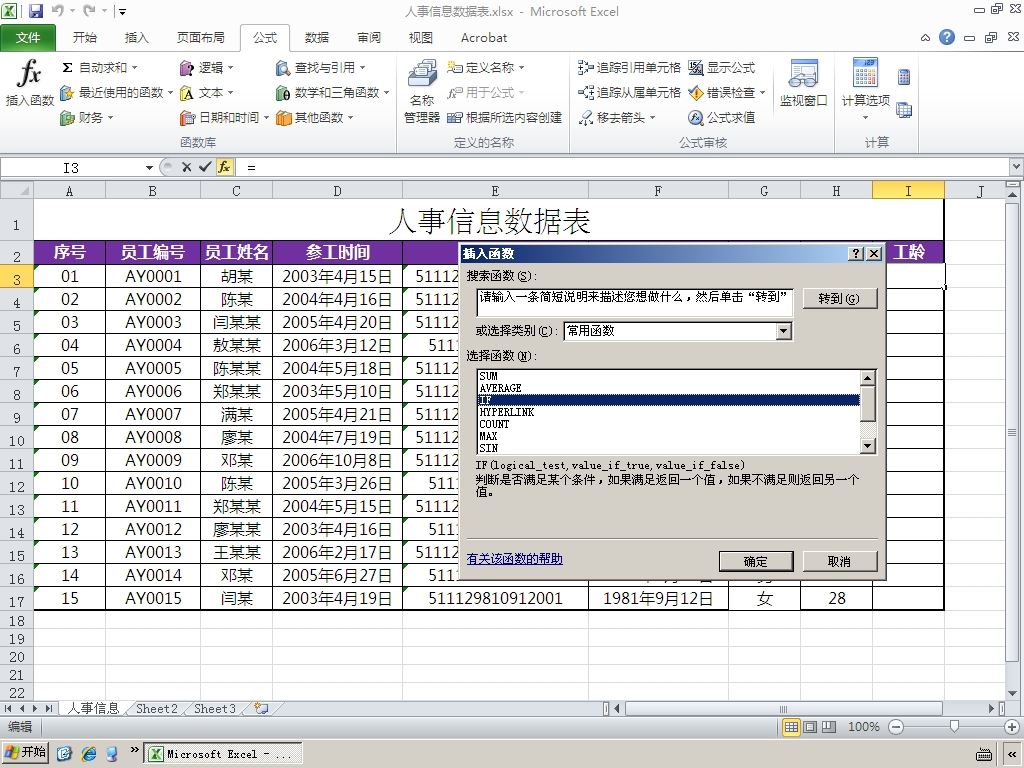The height and width of the screenshot is (768, 1024).
Task: Click the Calculate Now calculator icon
Action: tap(904, 77)
